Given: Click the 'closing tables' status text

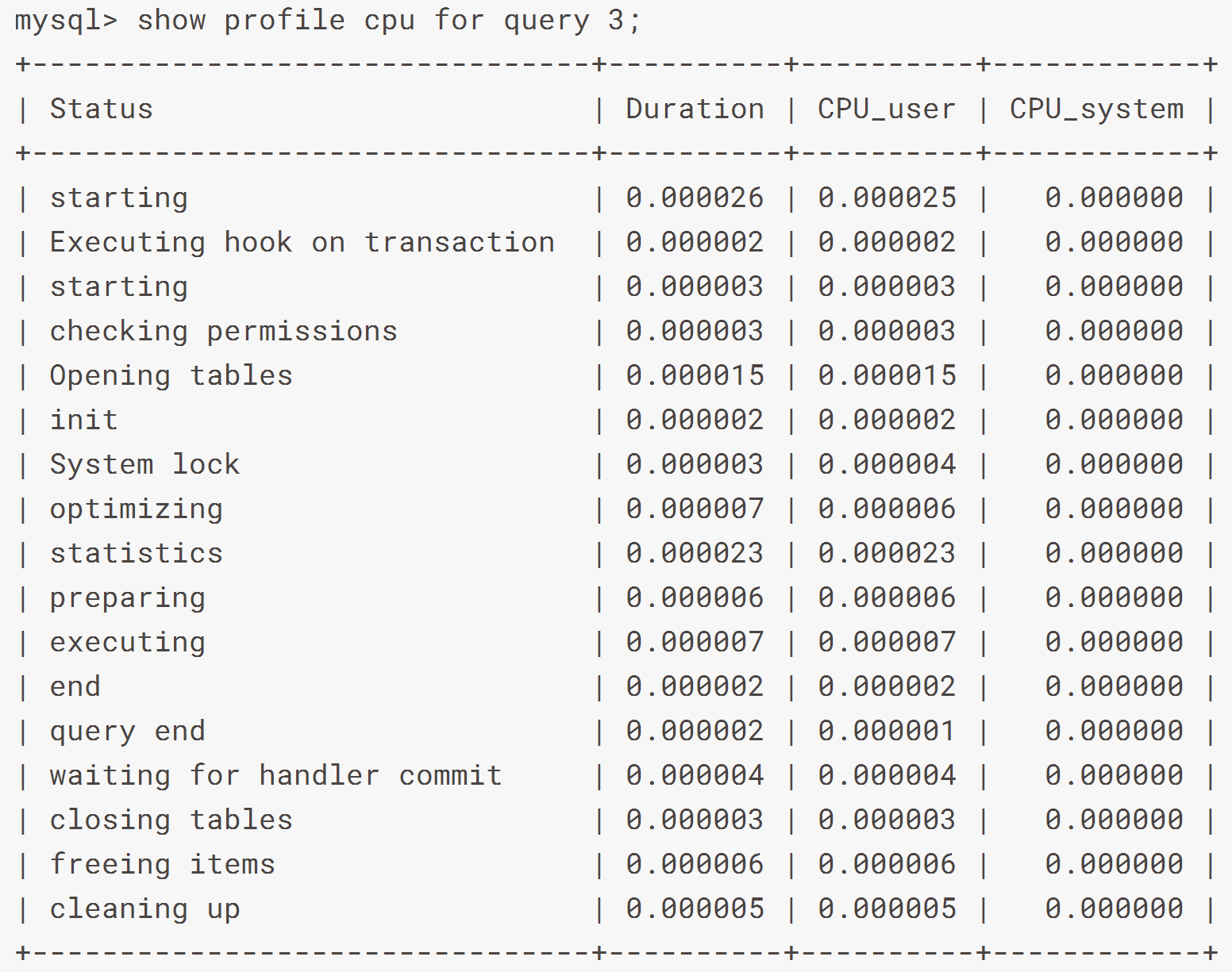Looking at the screenshot, I should (x=171, y=820).
